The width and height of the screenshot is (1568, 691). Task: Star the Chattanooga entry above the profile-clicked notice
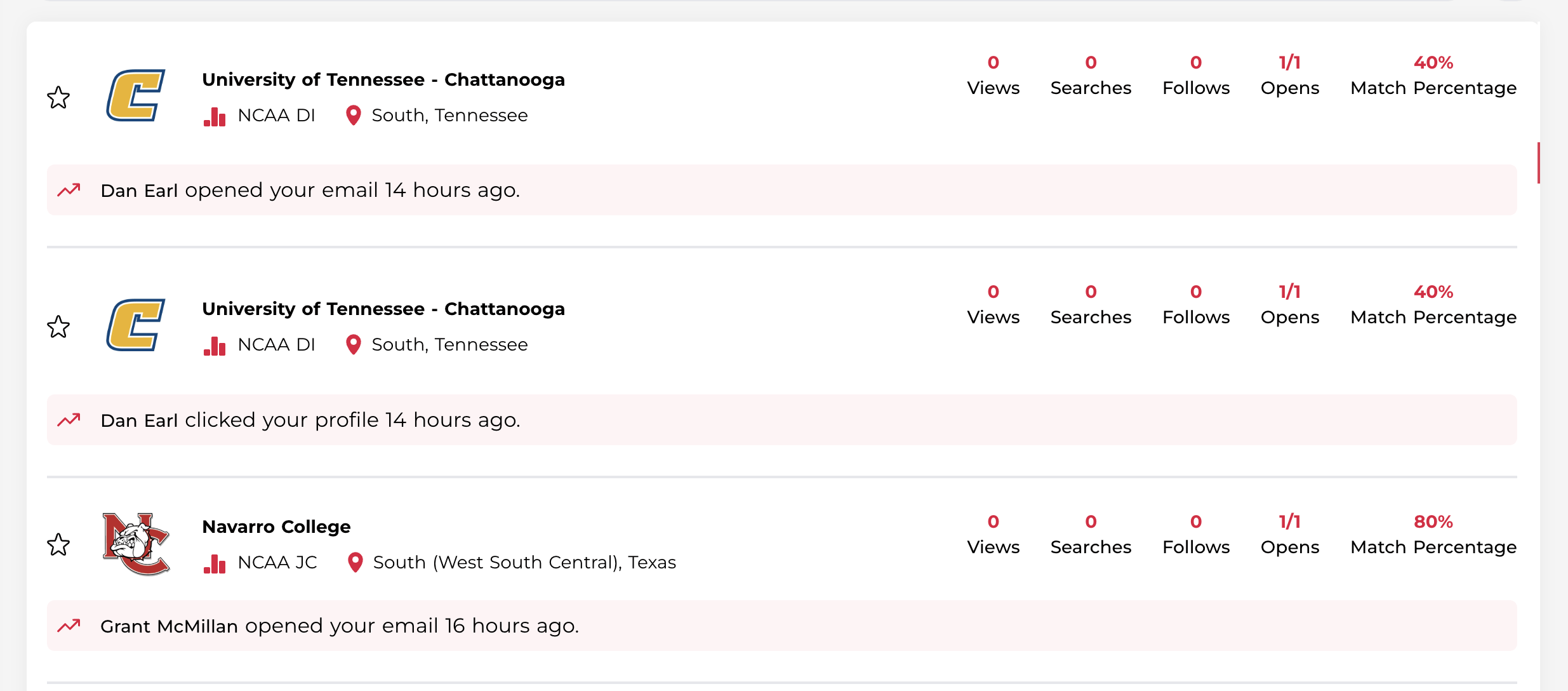(x=58, y=326)
